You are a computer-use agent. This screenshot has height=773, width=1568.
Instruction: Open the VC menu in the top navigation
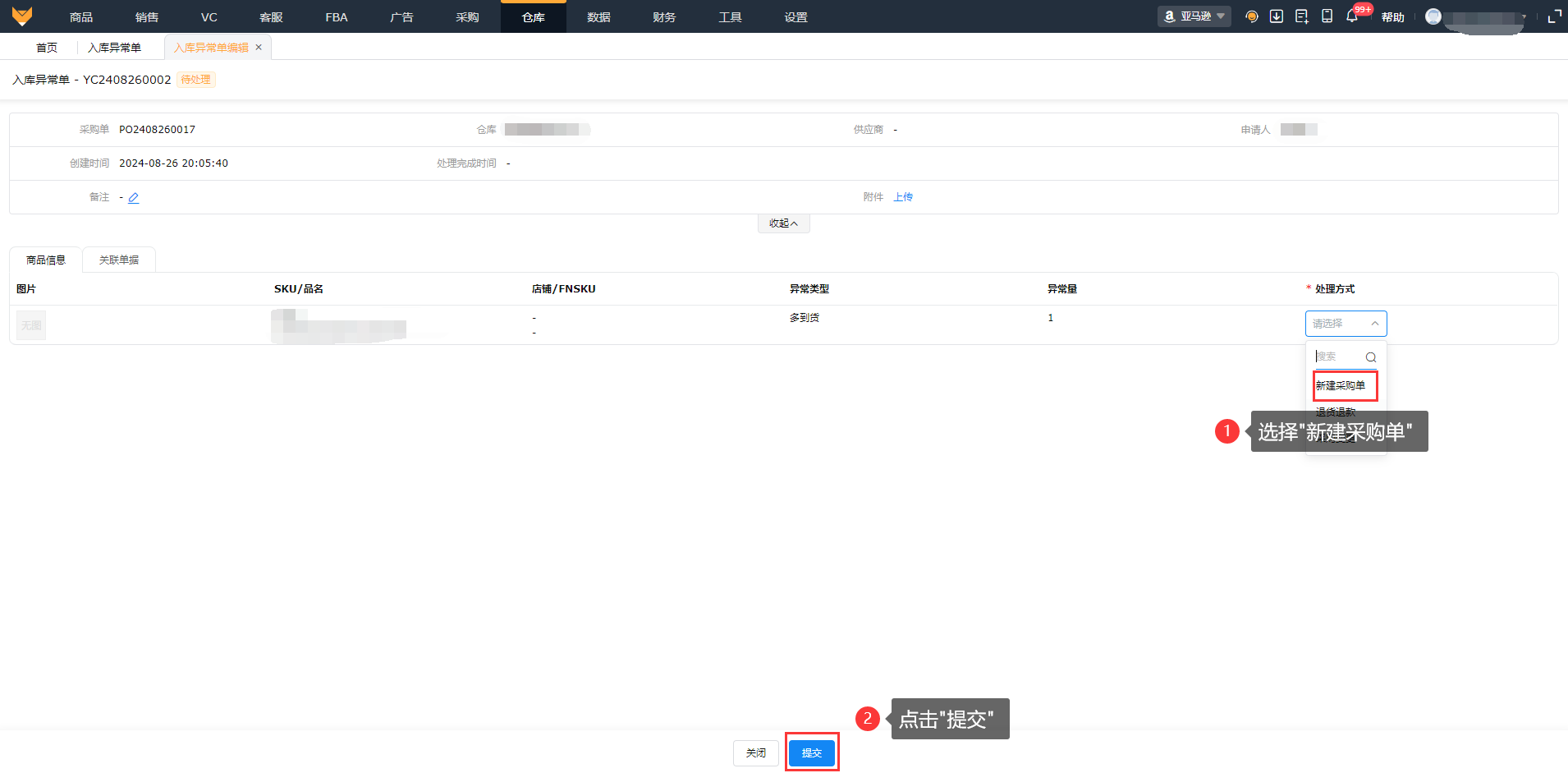pos(209,17)
